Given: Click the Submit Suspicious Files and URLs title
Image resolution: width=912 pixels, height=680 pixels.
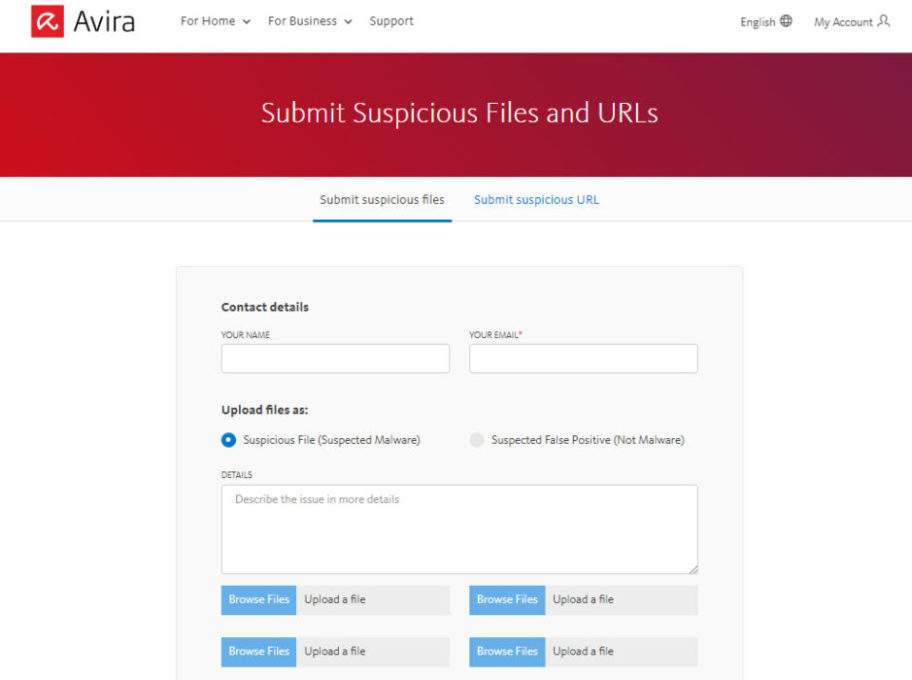Looking at the screenshot, I should [x=459, y=113].
